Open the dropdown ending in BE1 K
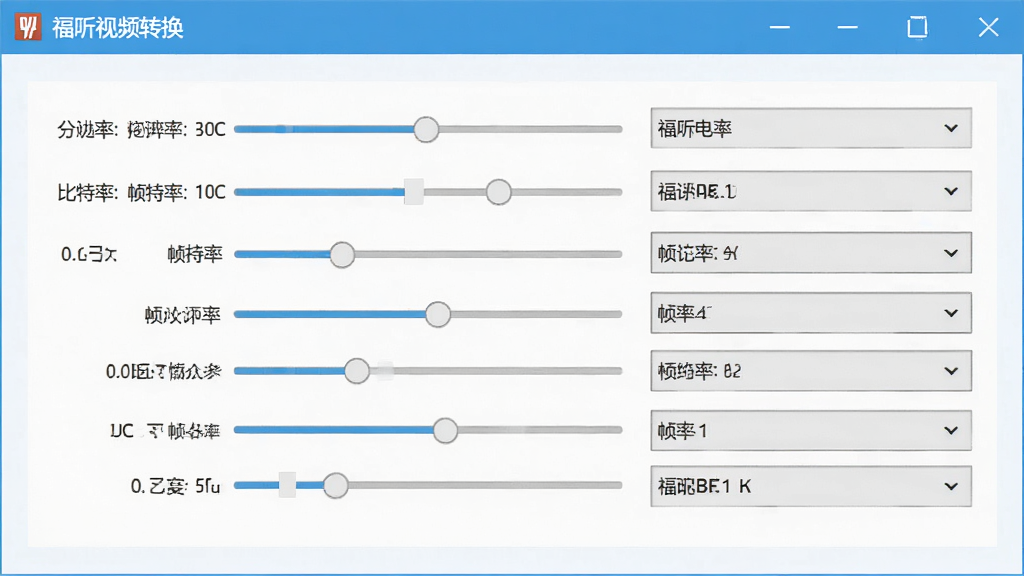1024x576 pixels. tap(810, 486)
